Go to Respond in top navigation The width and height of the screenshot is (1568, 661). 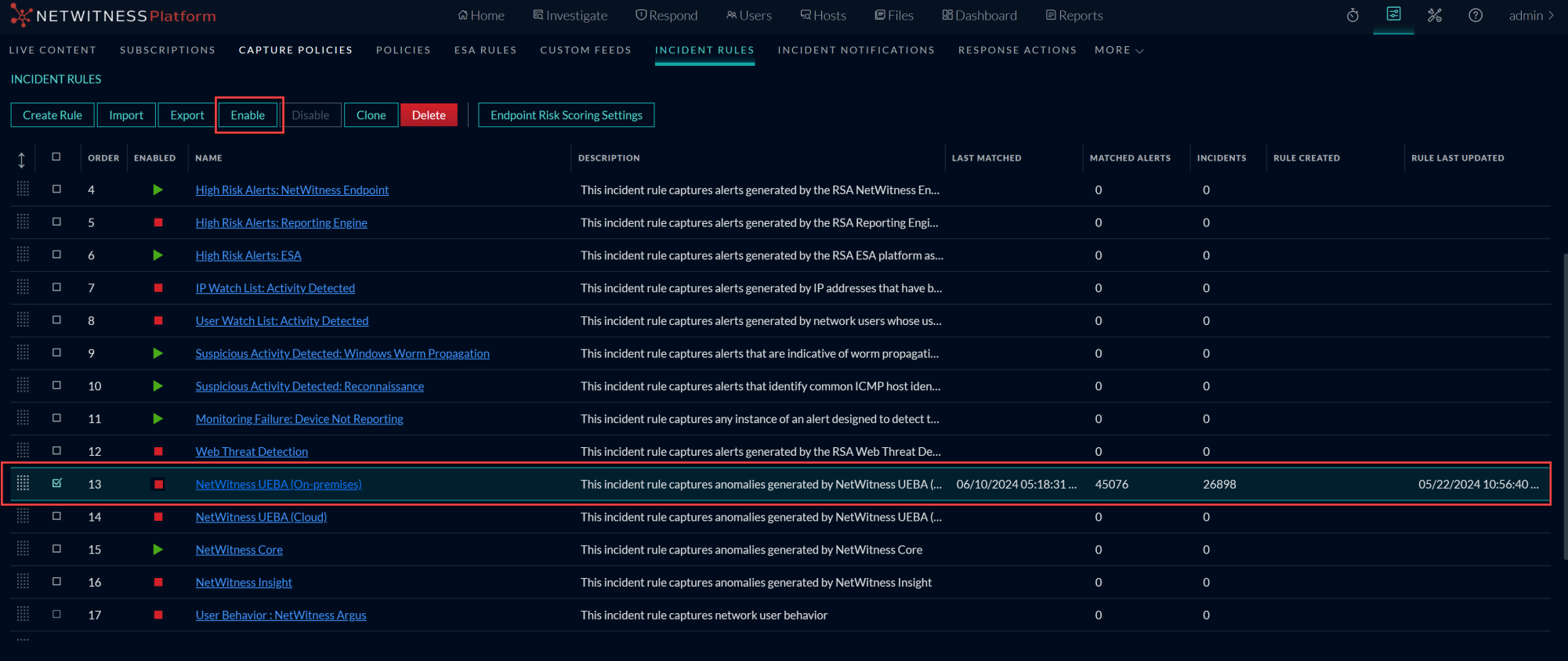tap(666, 16)
